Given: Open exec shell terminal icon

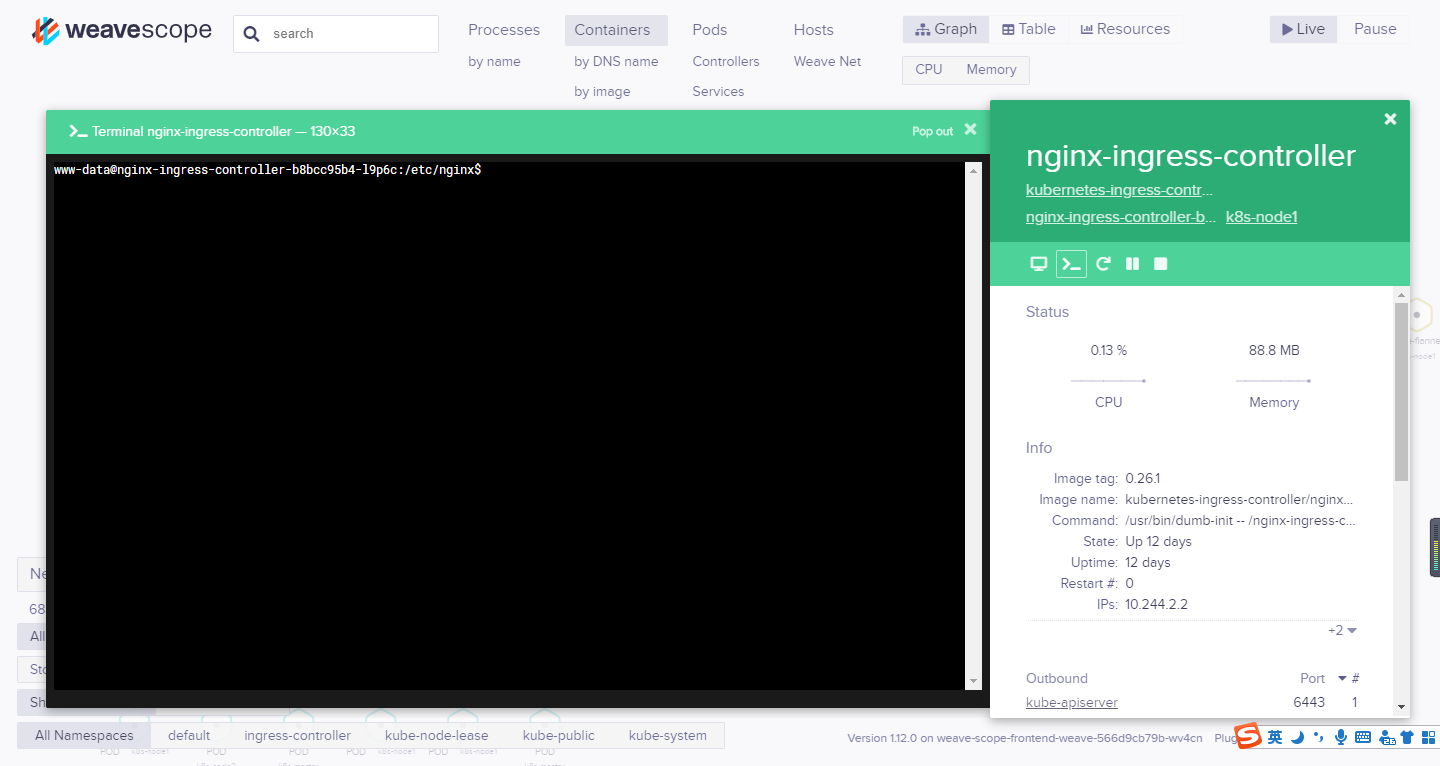Looking at the screenshot, I should tap(1071, 264).
